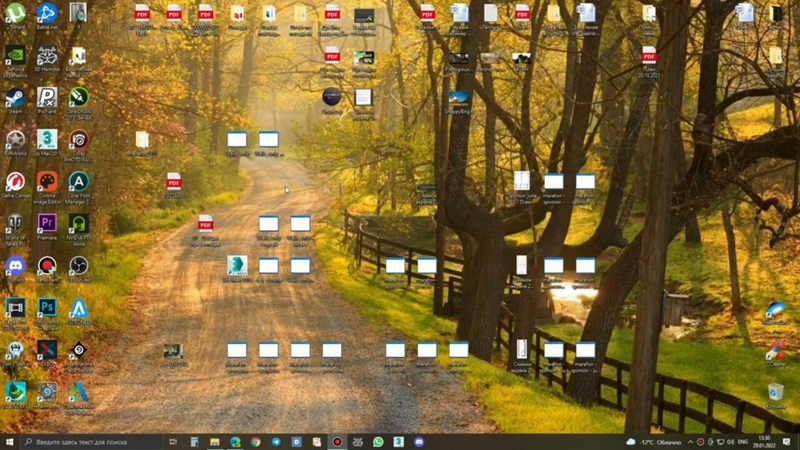Screen dimensions: 800x450
Task: Open the -12°C weather widget
Action: [x=654, y=442]
